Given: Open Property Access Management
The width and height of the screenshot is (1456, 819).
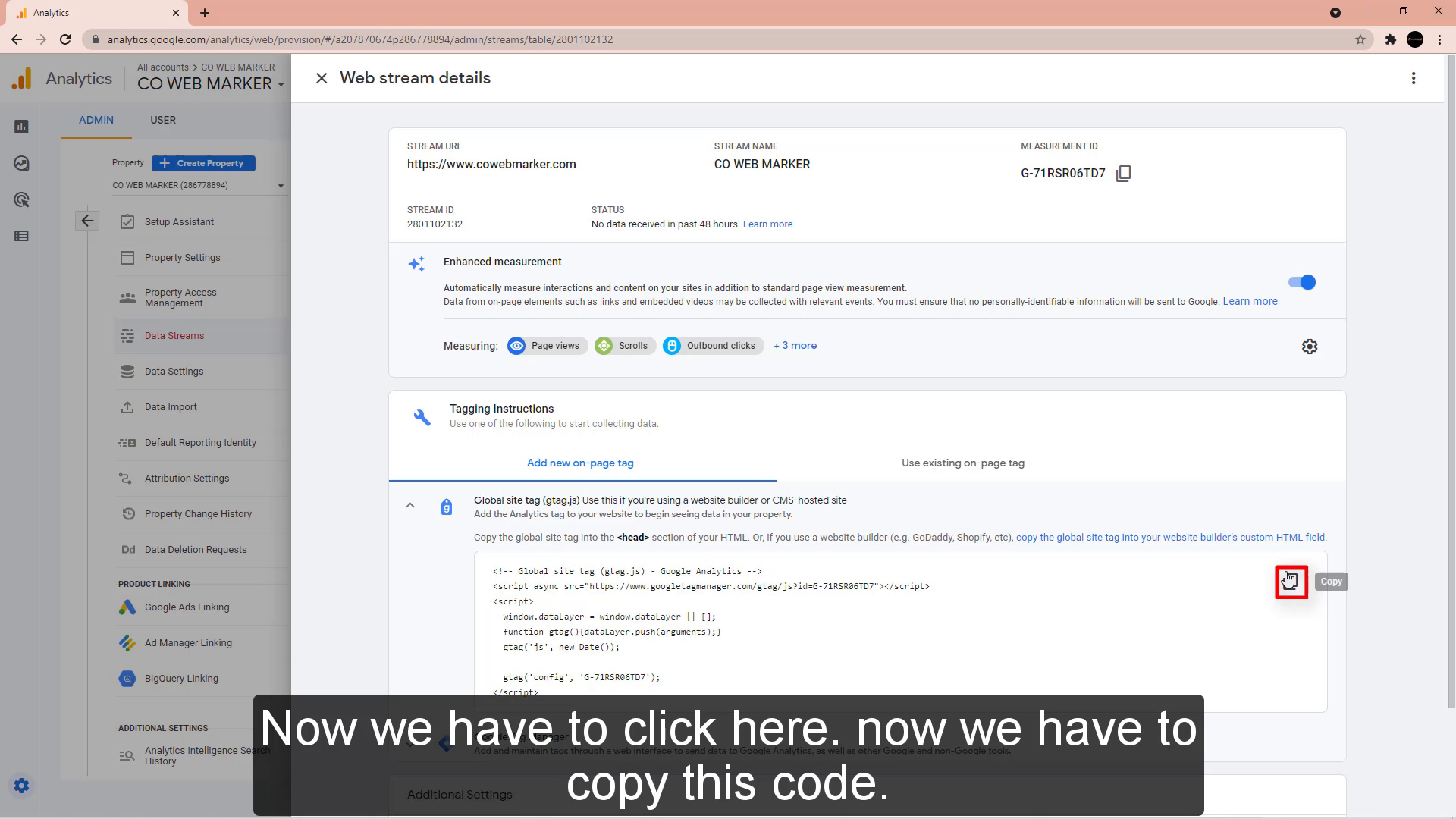Looking at the screenshot, I should click(x=180, y=298).
